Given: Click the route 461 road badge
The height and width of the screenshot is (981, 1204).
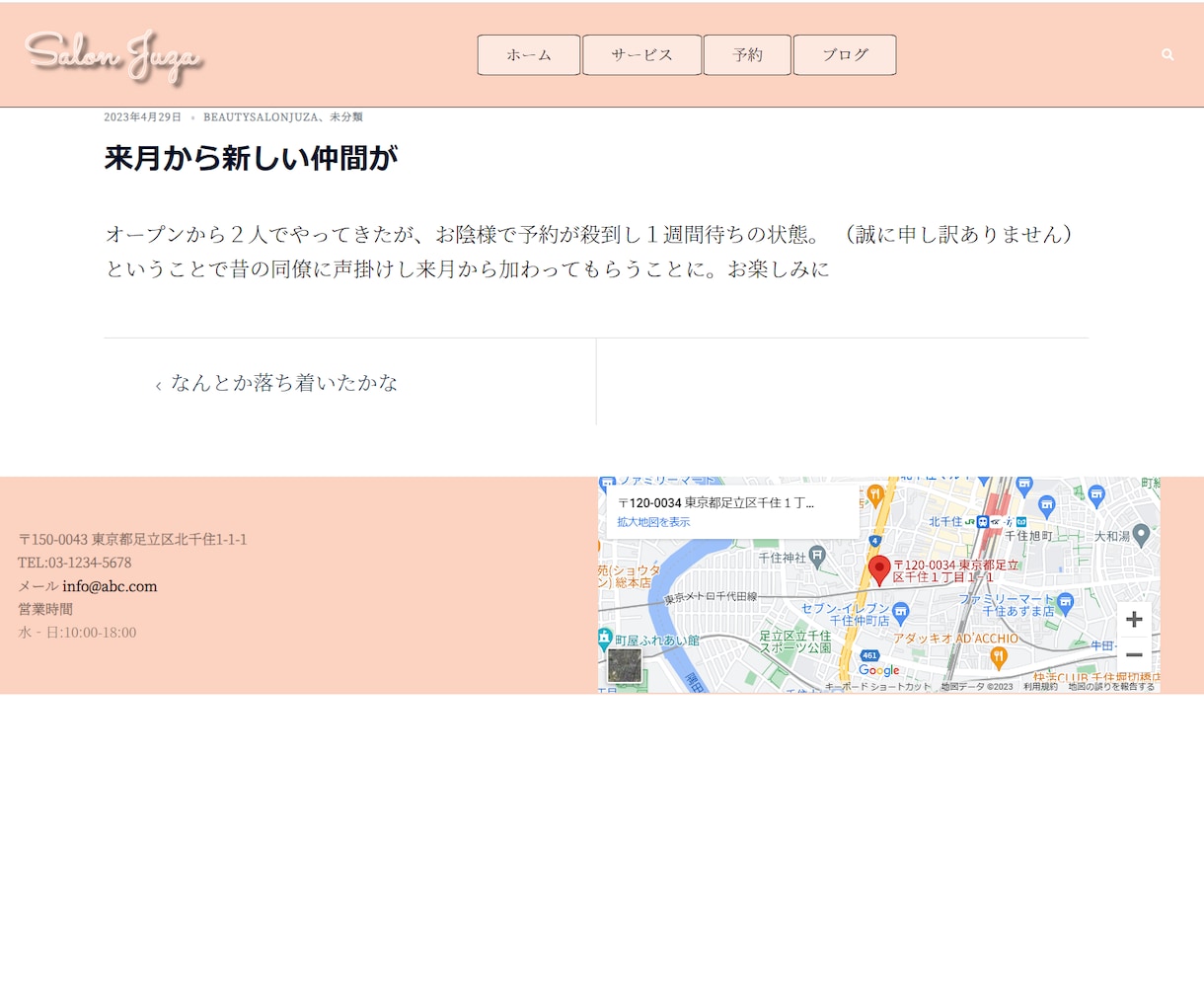Looking at the screenshot, I should [869, 655].
